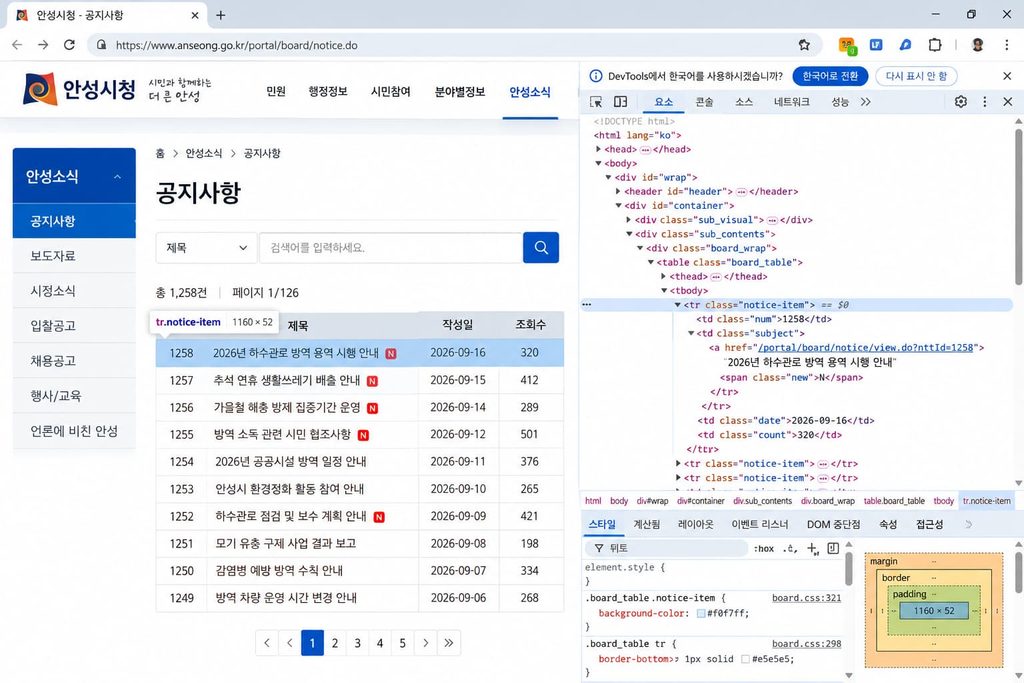Expand the div.sub_visual node

(x=629, y=220)
